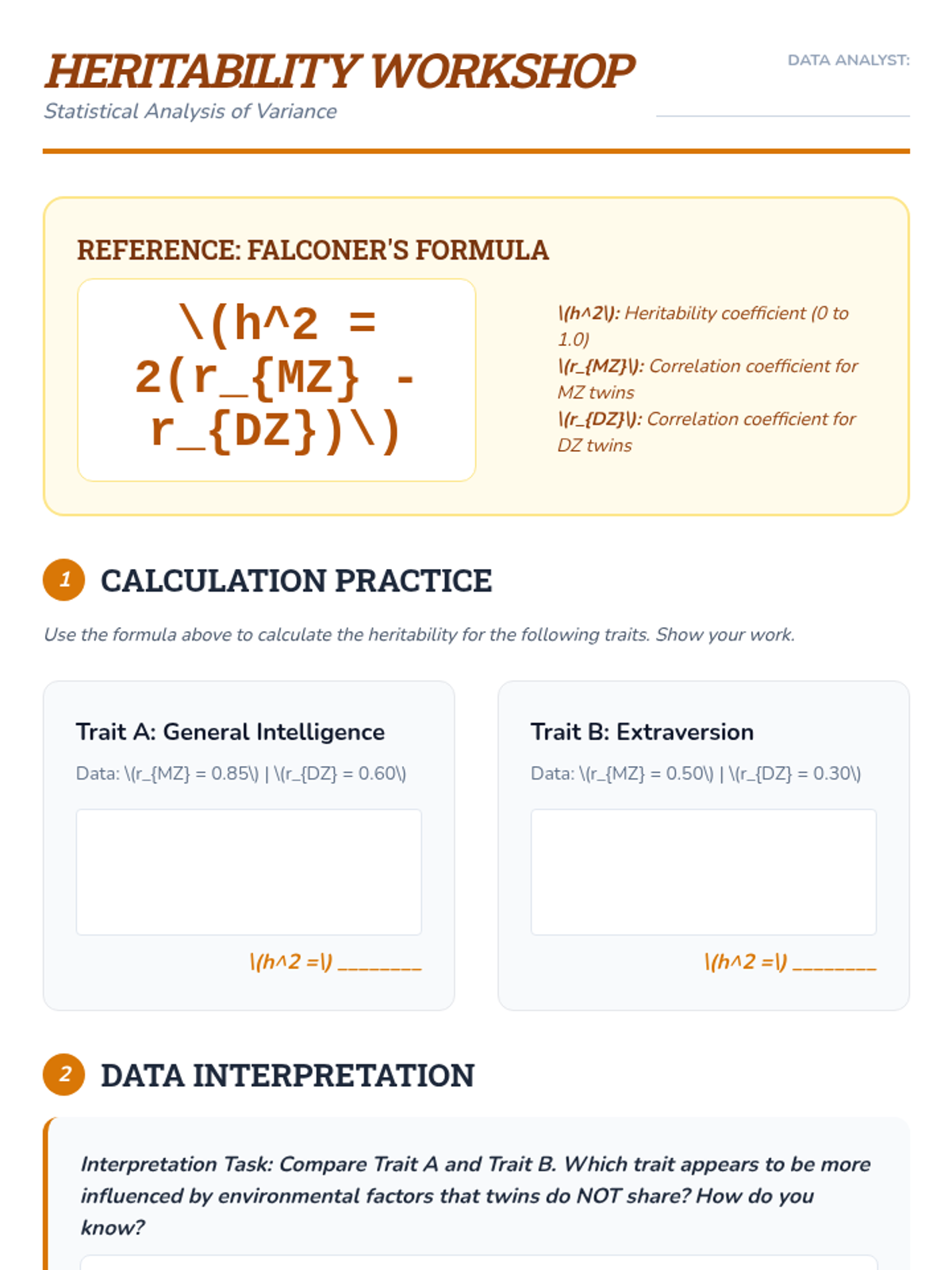Screen dimensions: 952x1270
Task: Select the Falconer's formula equation box
Action: tap(276, 379)
